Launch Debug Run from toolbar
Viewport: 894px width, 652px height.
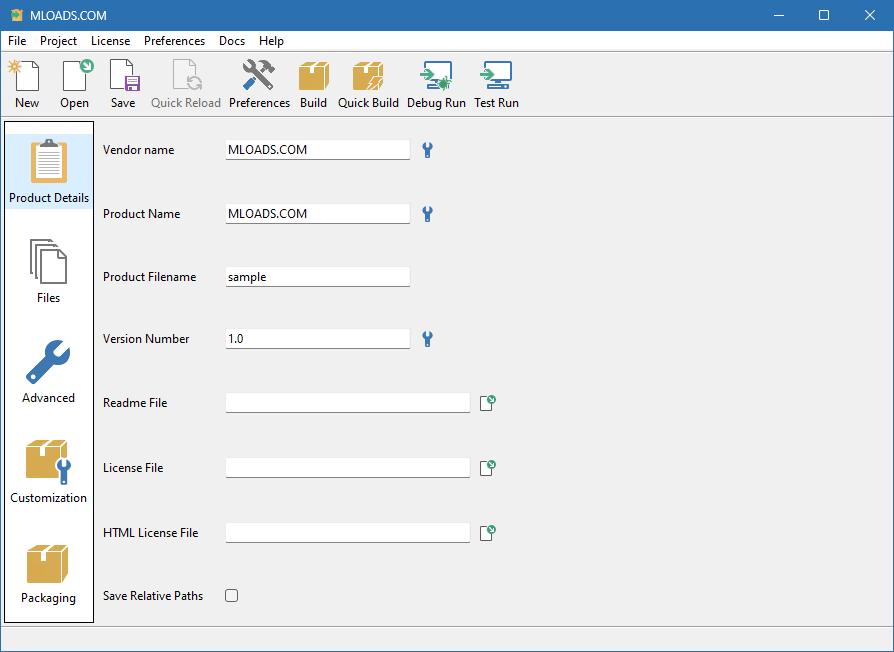coord(436,84)
